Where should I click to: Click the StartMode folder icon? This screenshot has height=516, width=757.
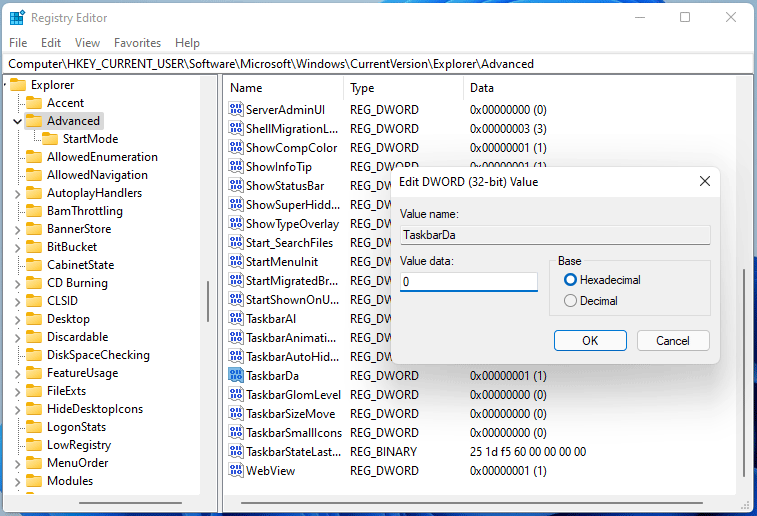pos(50,139)
